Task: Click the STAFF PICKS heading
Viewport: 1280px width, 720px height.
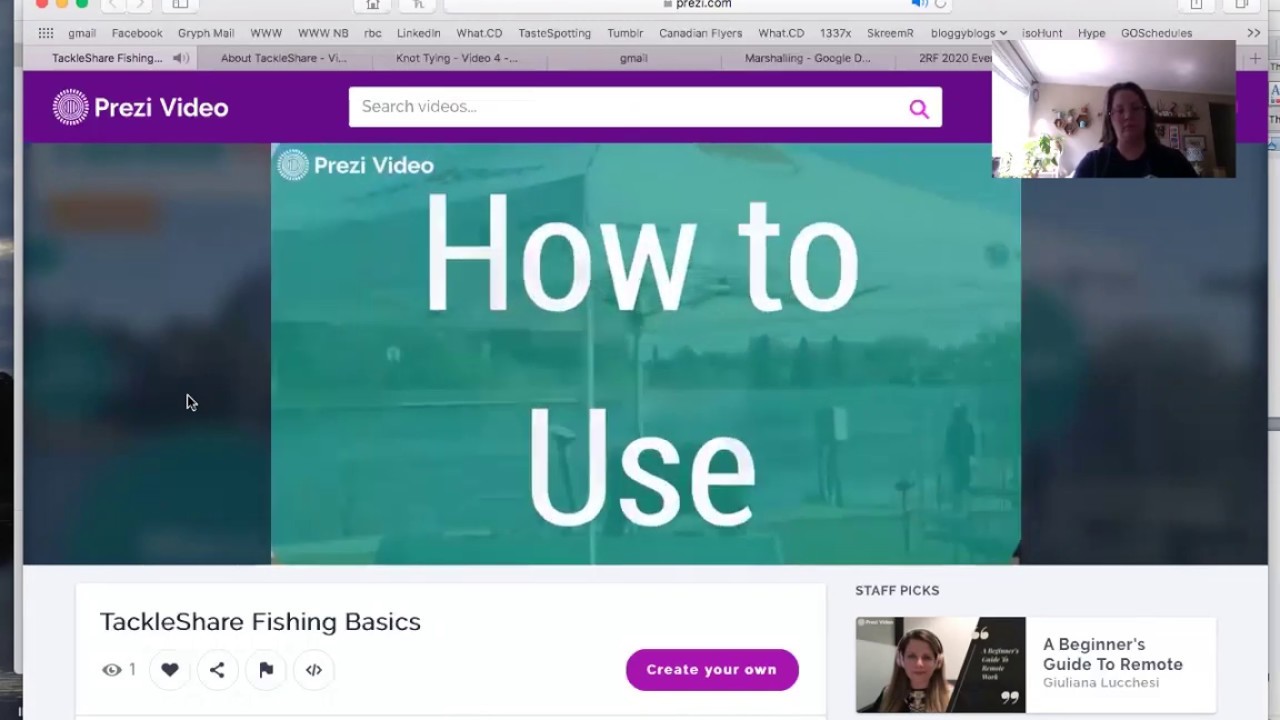Action: coord(897,590)
